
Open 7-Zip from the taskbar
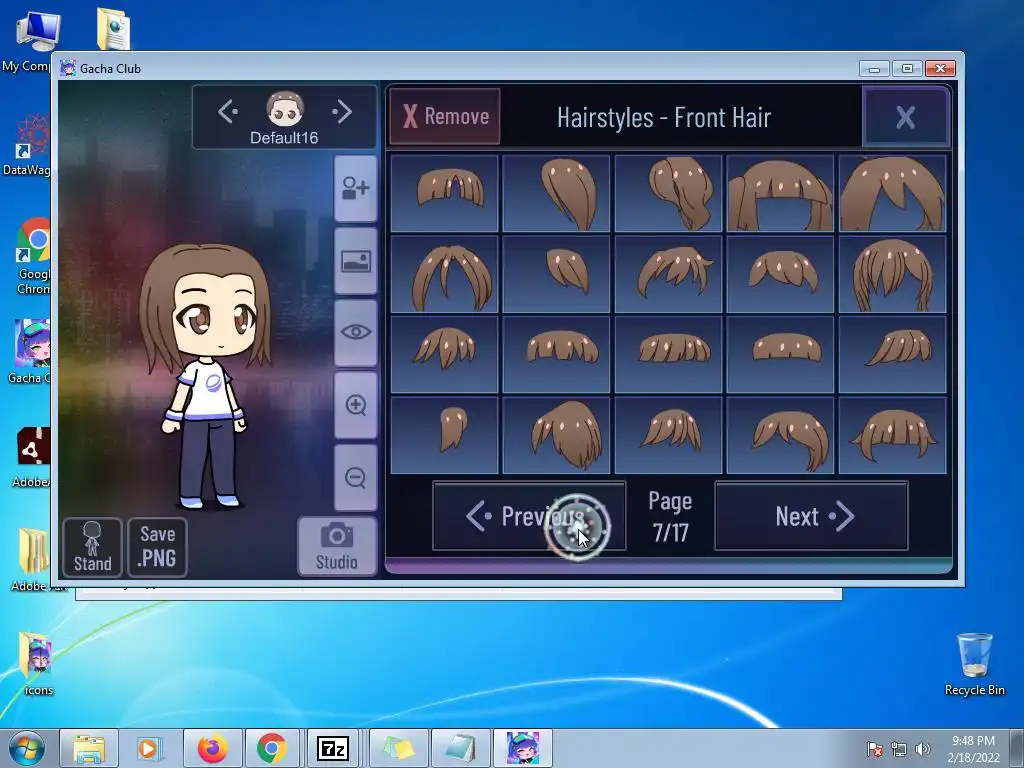pos(332,748)
